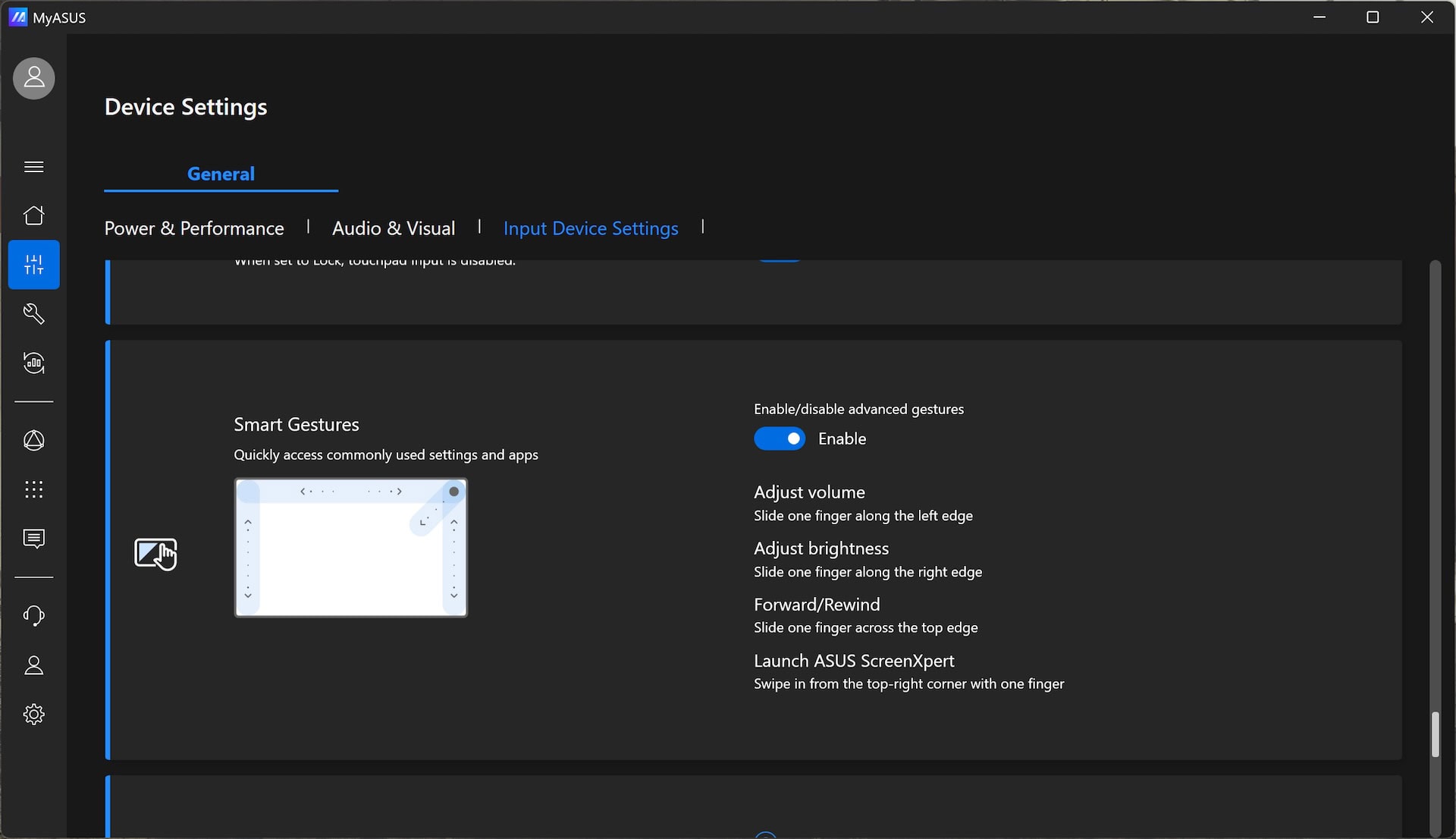Click 'Launch ASUS ScreenXpert' text
This screenshot has height=839, width=1456.
coord(854,661)
